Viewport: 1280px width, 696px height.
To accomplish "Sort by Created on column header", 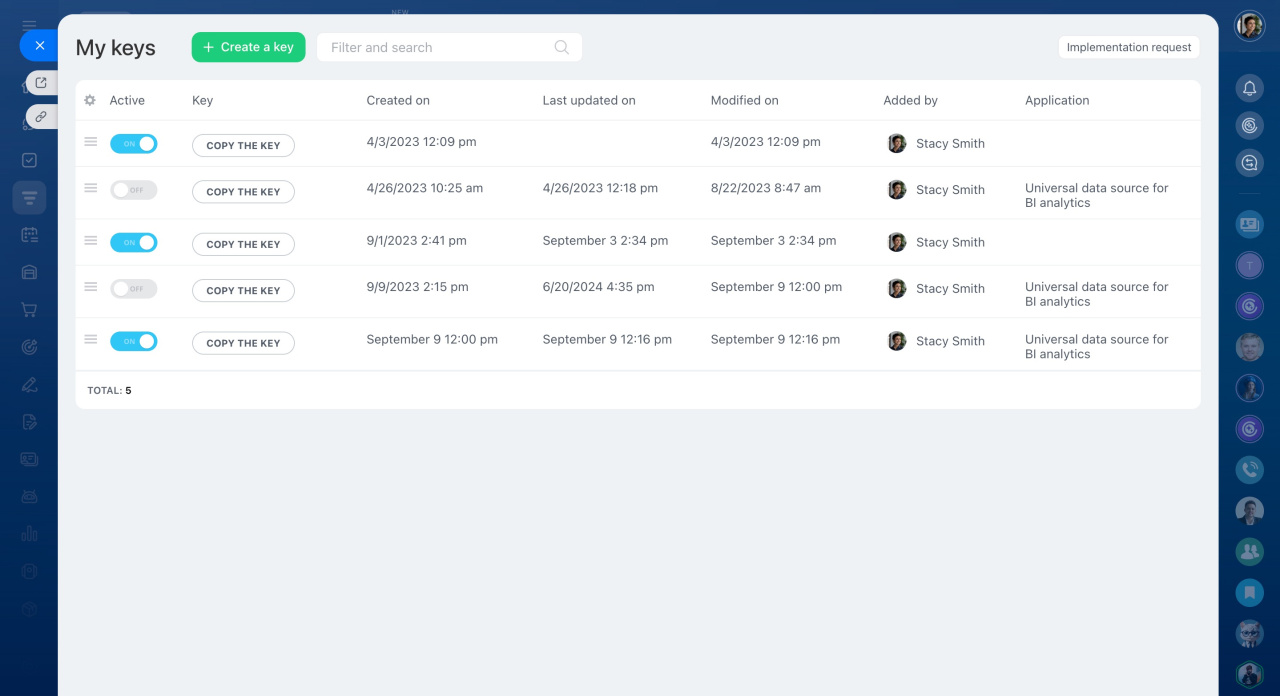I will coord(398,100).
